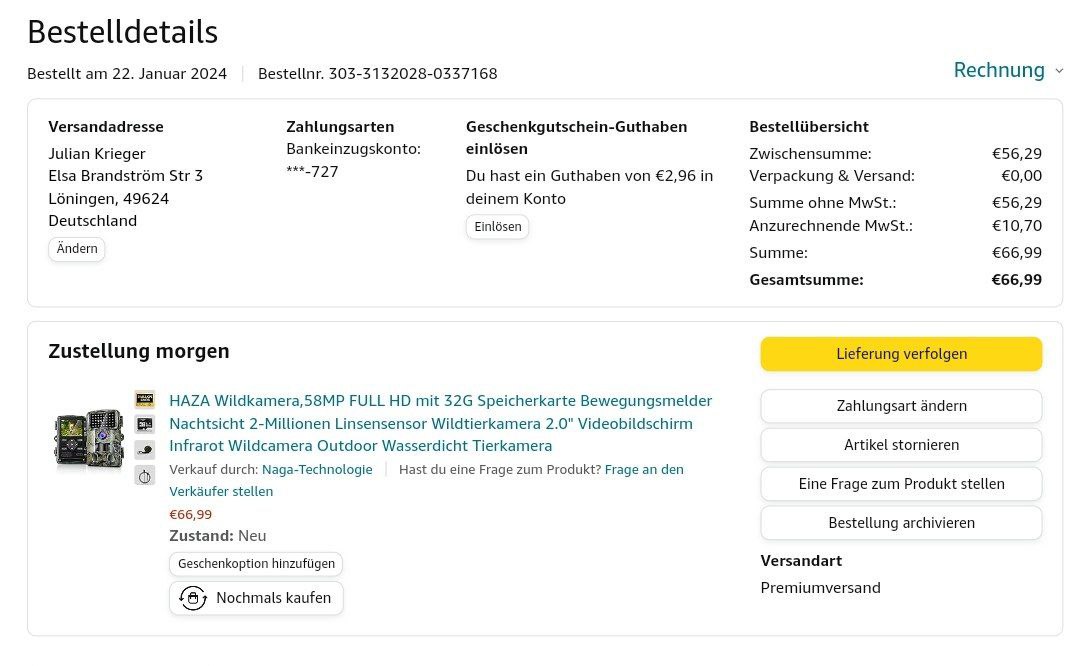Click the timer feature icon

coord(145,475)
